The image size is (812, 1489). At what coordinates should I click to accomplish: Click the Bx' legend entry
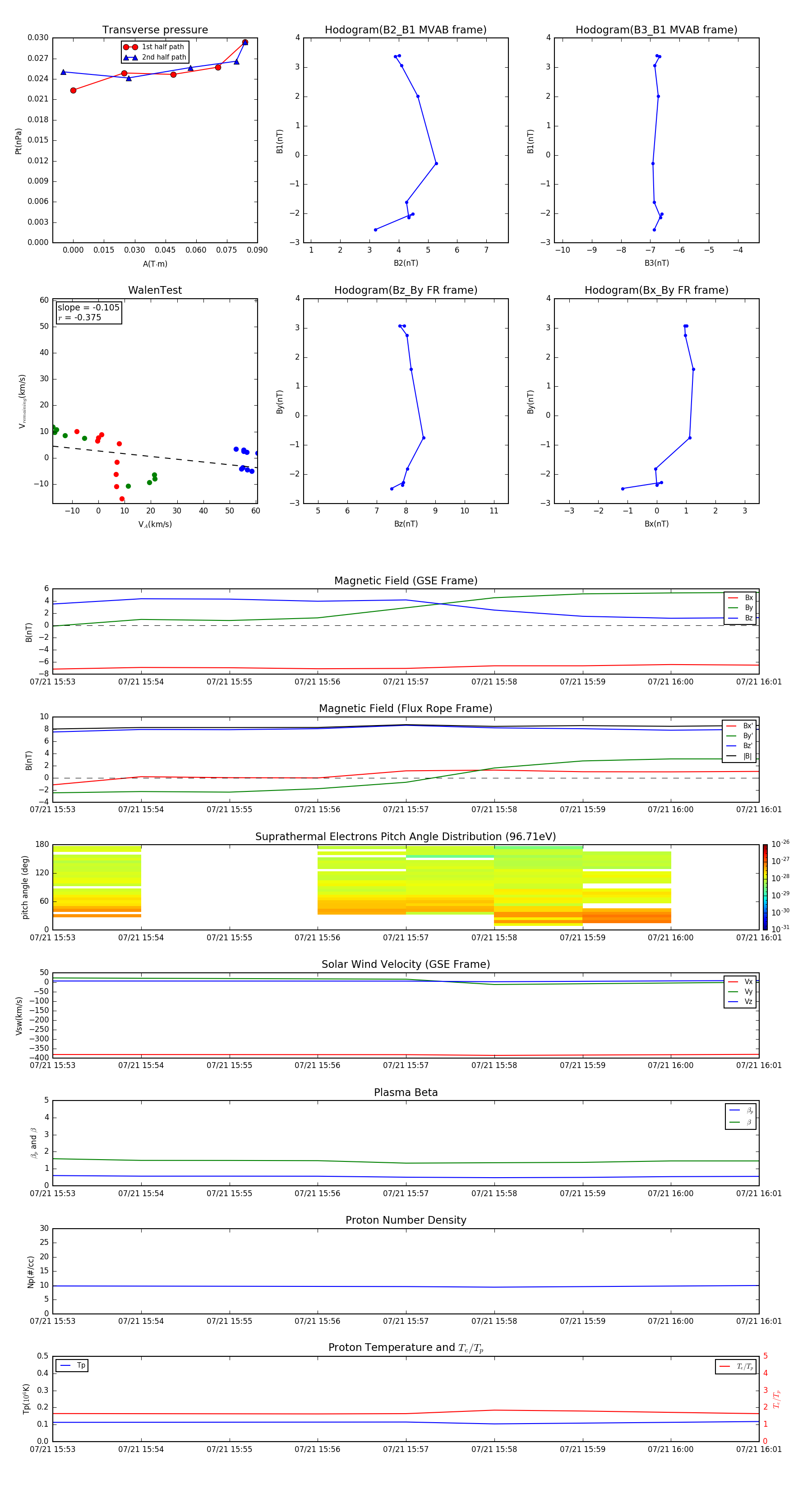click(740, 726)
